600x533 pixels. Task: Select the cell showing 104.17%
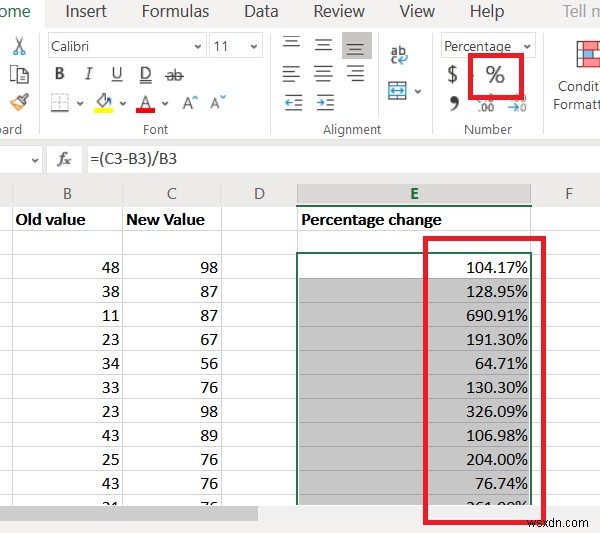(414, 266)
